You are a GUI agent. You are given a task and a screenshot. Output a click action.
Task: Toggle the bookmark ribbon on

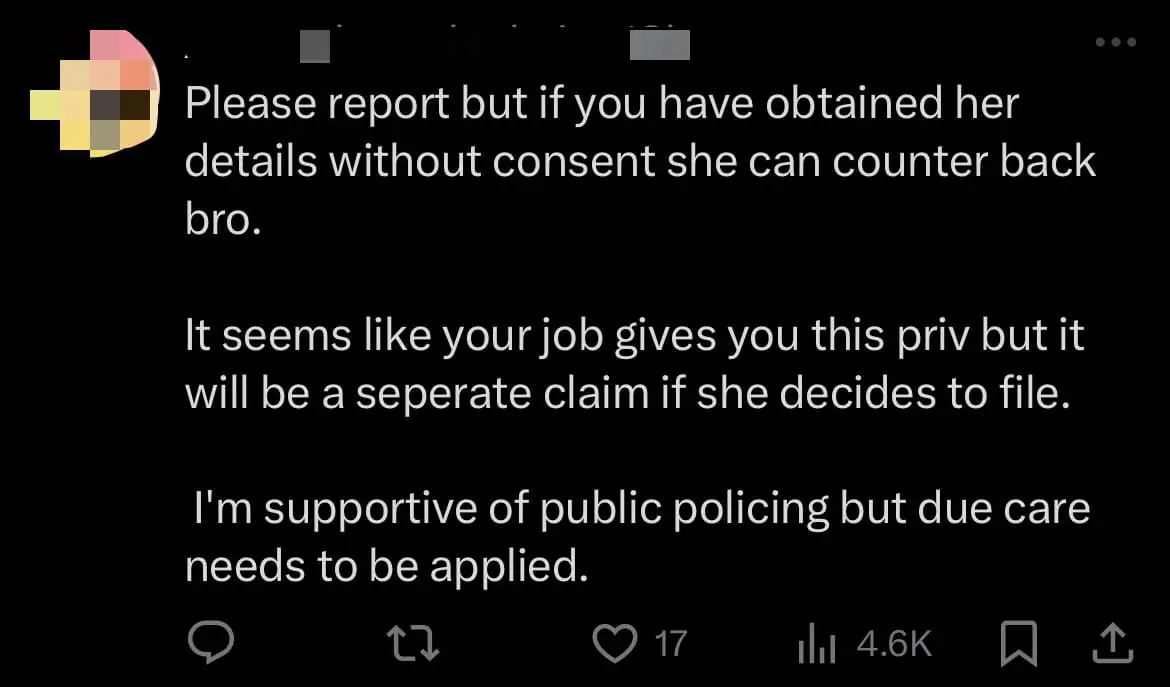(x=1019, y=644)
